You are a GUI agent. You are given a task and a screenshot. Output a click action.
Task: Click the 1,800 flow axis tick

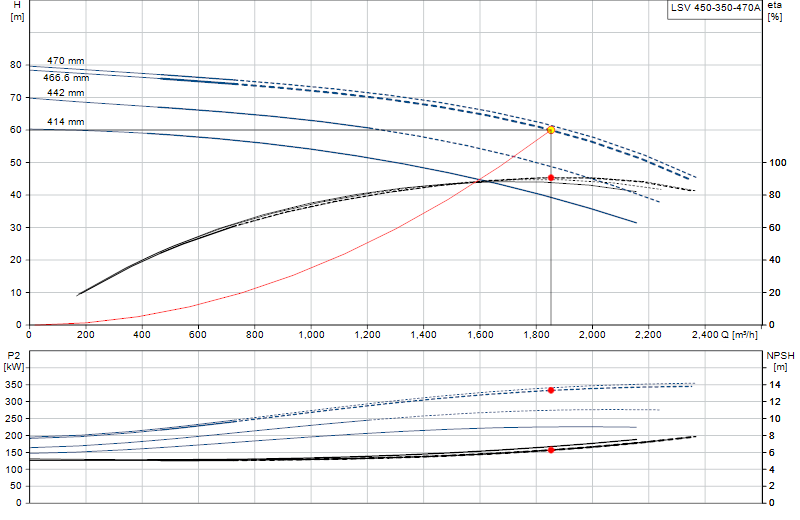coord(536,335)
